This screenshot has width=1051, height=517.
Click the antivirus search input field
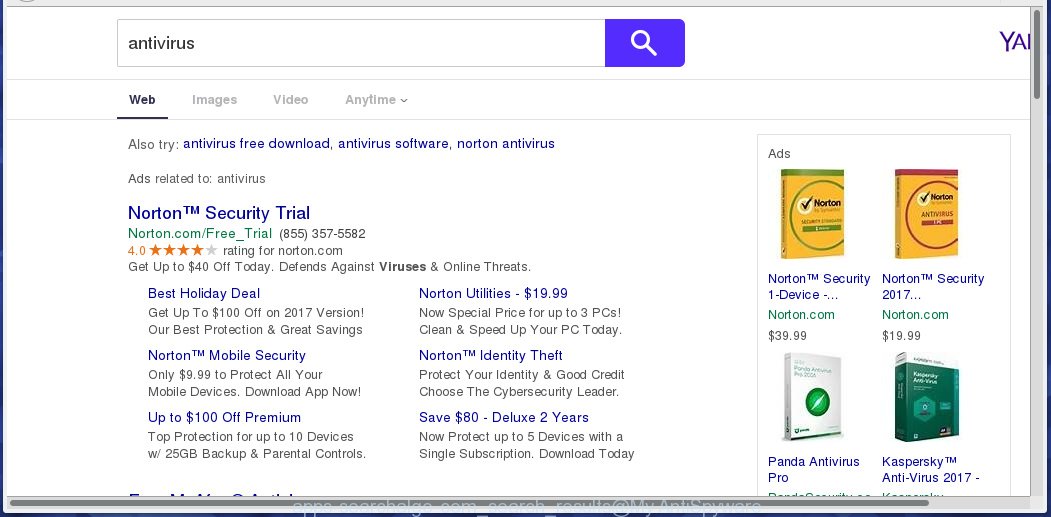361,43
